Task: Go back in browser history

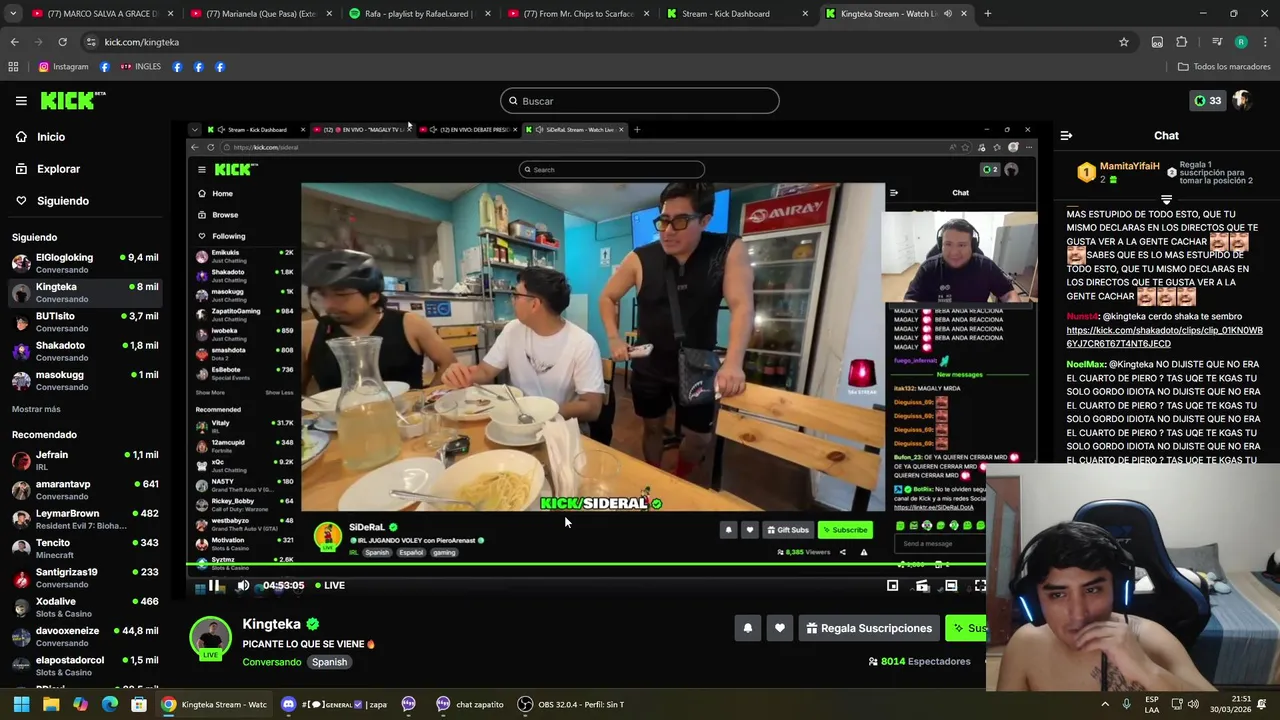Action: pos(14,42)
